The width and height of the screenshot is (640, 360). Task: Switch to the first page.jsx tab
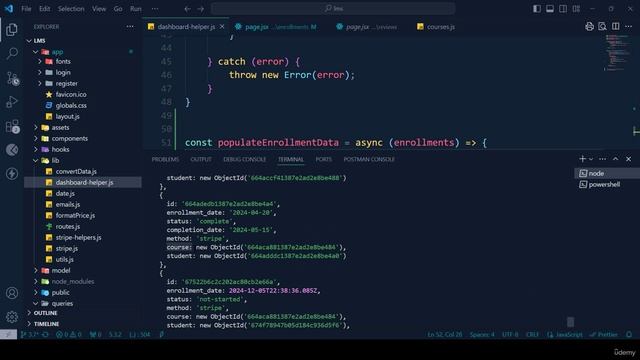click(276, 27)
